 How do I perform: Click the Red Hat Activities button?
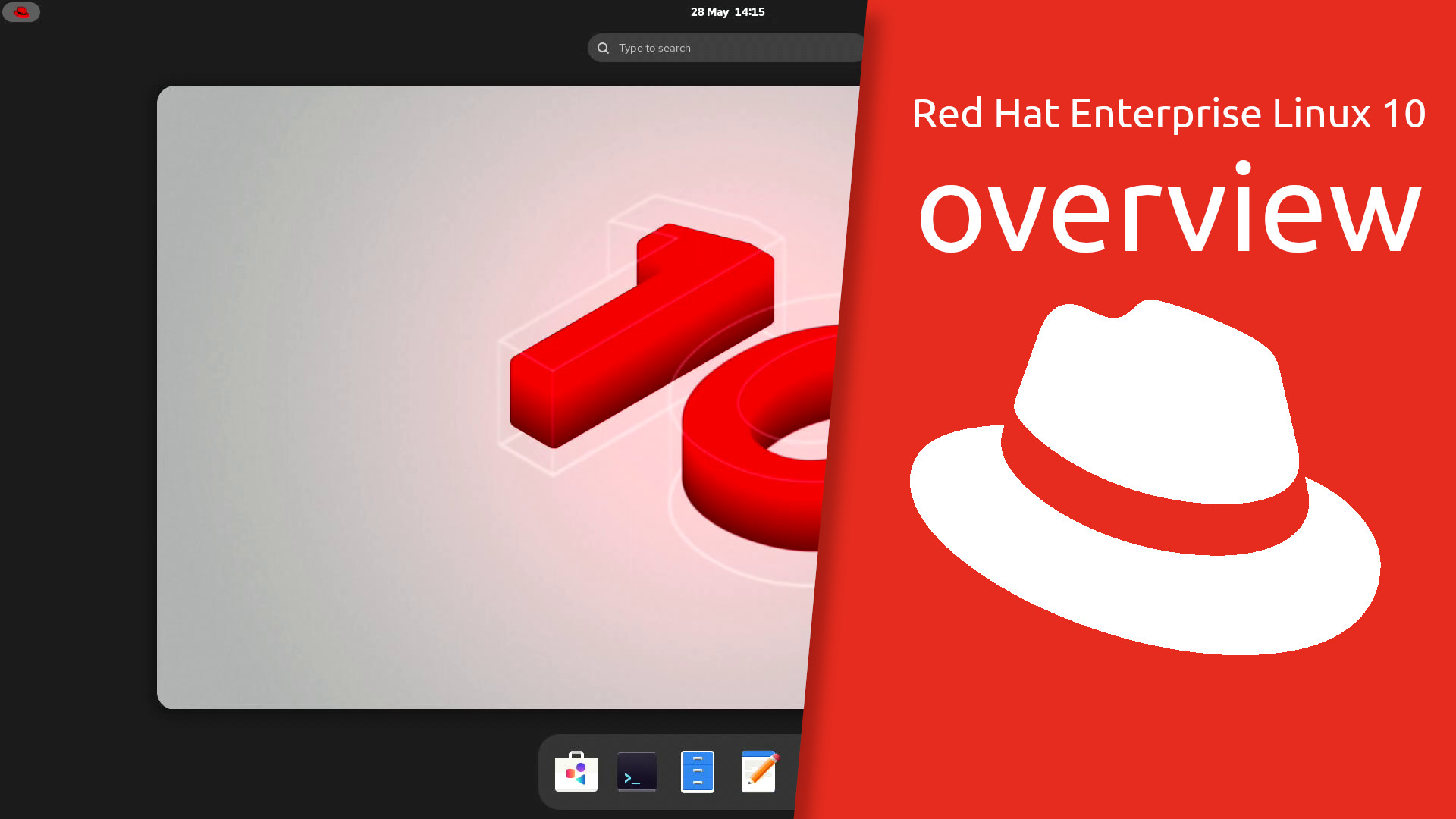[21, 12]
